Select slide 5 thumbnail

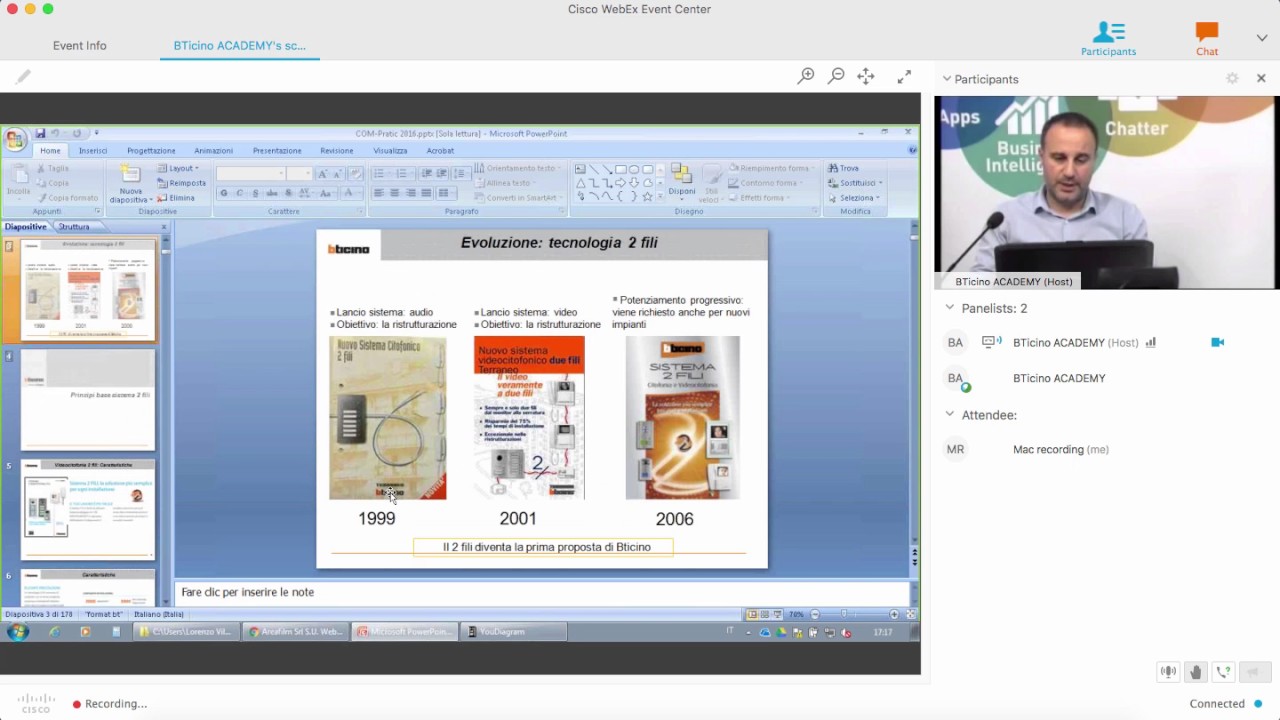coord(88,510)
